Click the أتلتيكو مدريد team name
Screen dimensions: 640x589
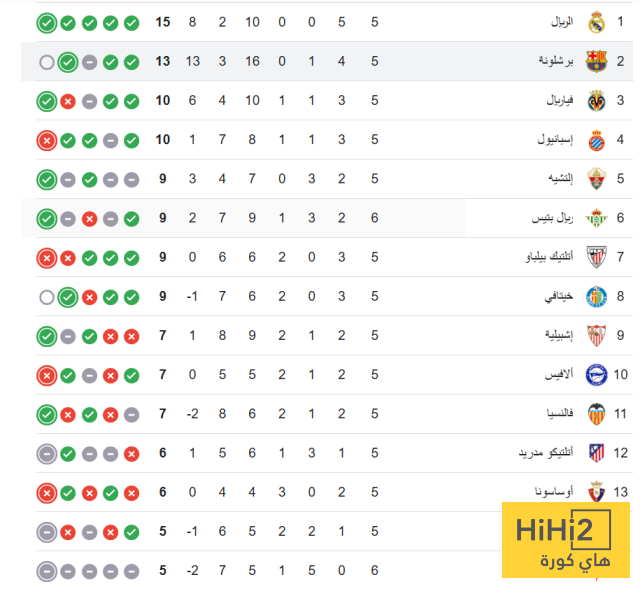pyautogui.click(x=546, y=452)
